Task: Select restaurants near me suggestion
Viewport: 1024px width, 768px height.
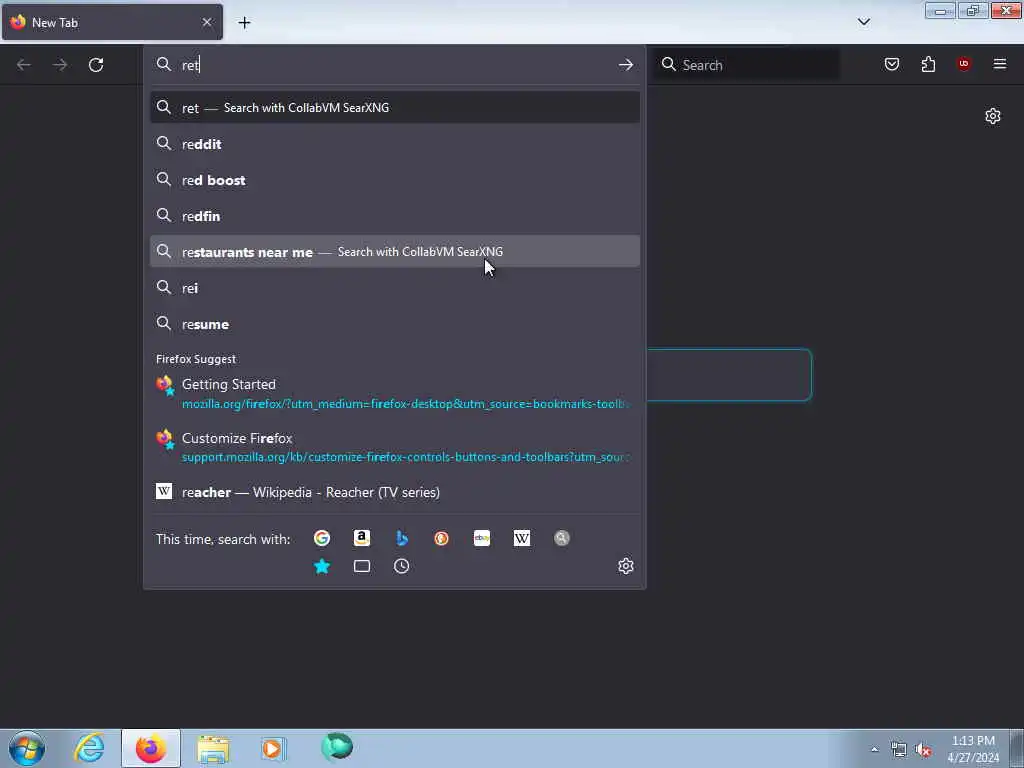Action: coord(394,251)
